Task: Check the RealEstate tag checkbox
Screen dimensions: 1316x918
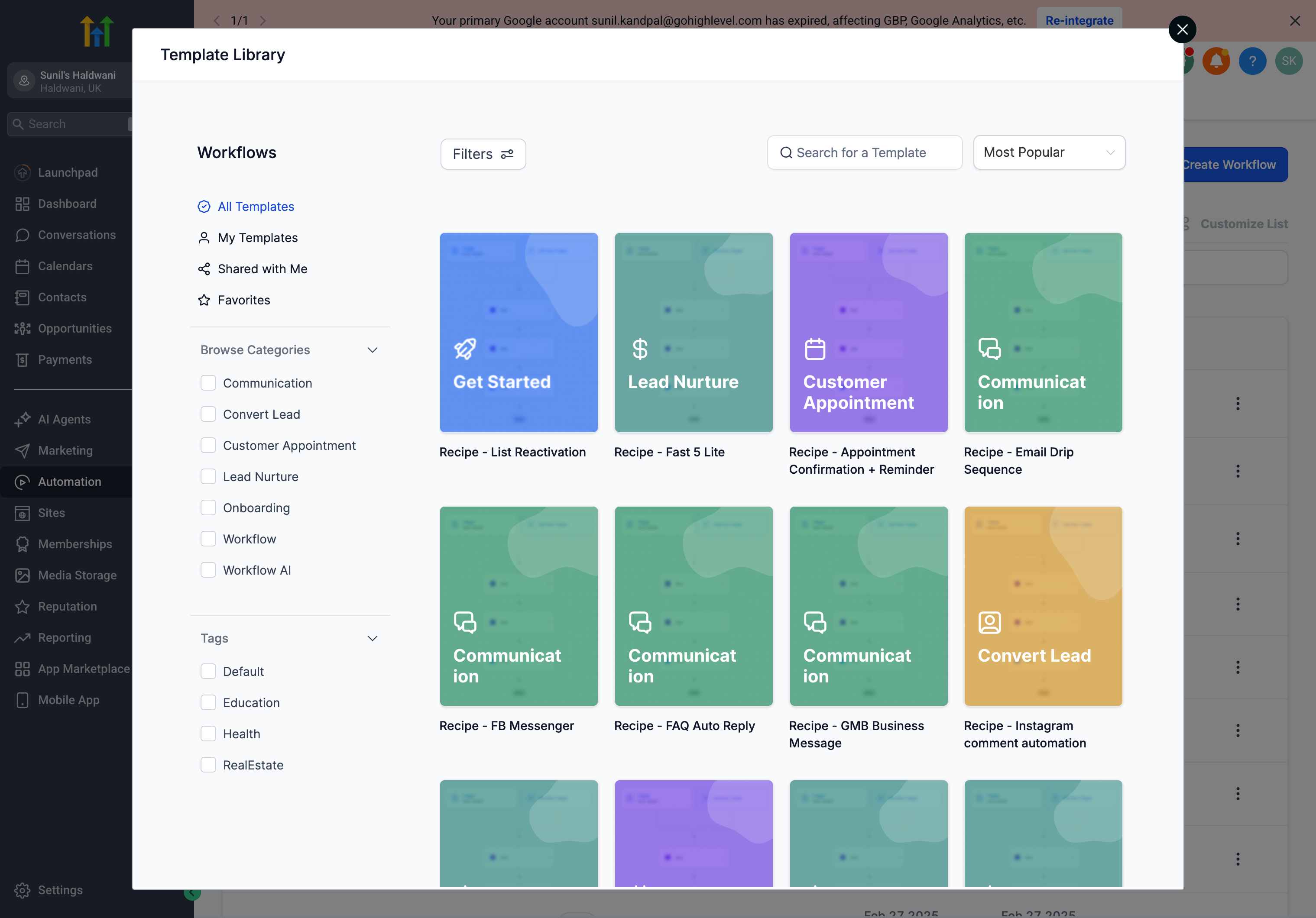Action: click(208, 766)
